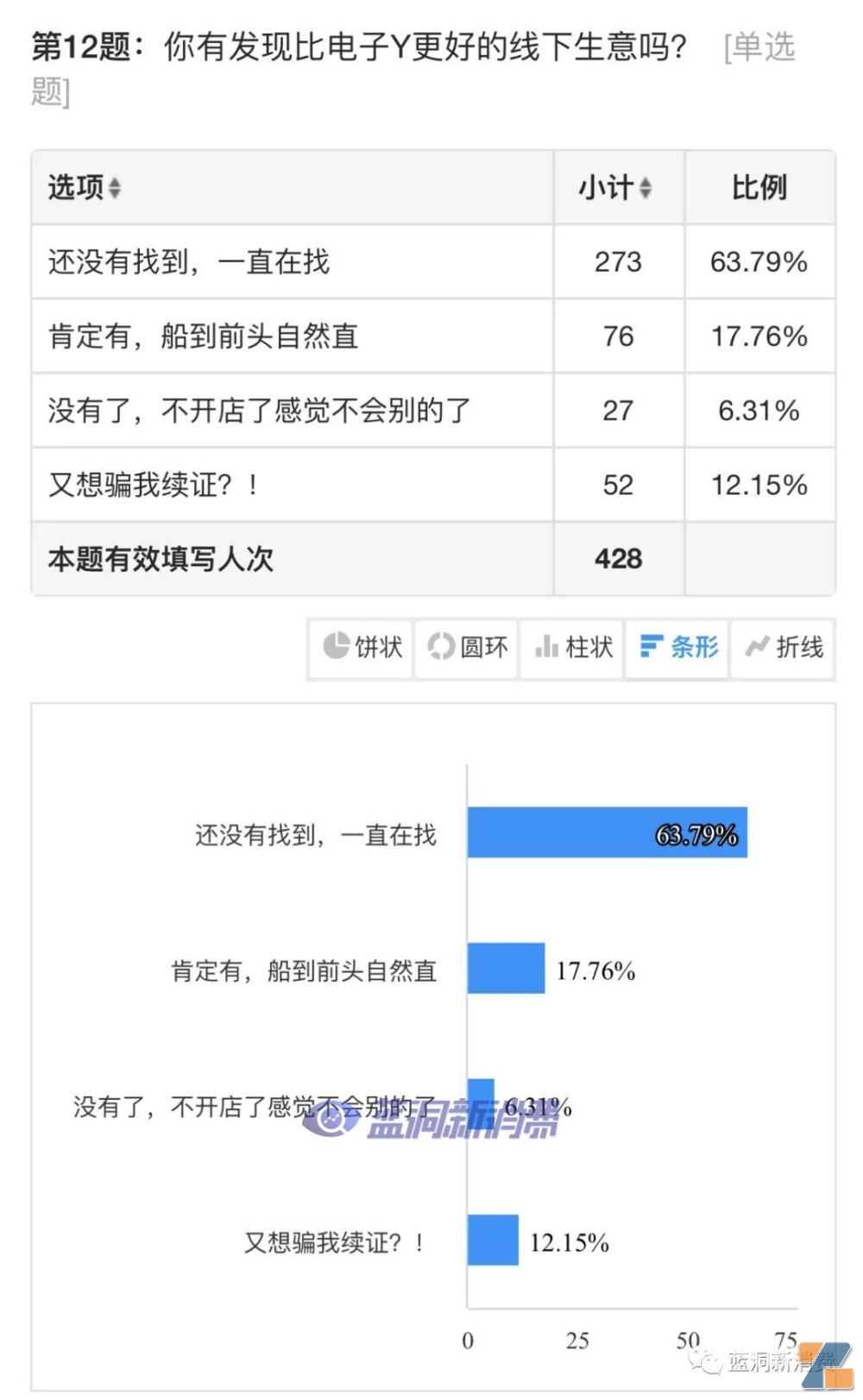
Task: Toggle sort order on the 小计 column
Action: click(644, 188)
